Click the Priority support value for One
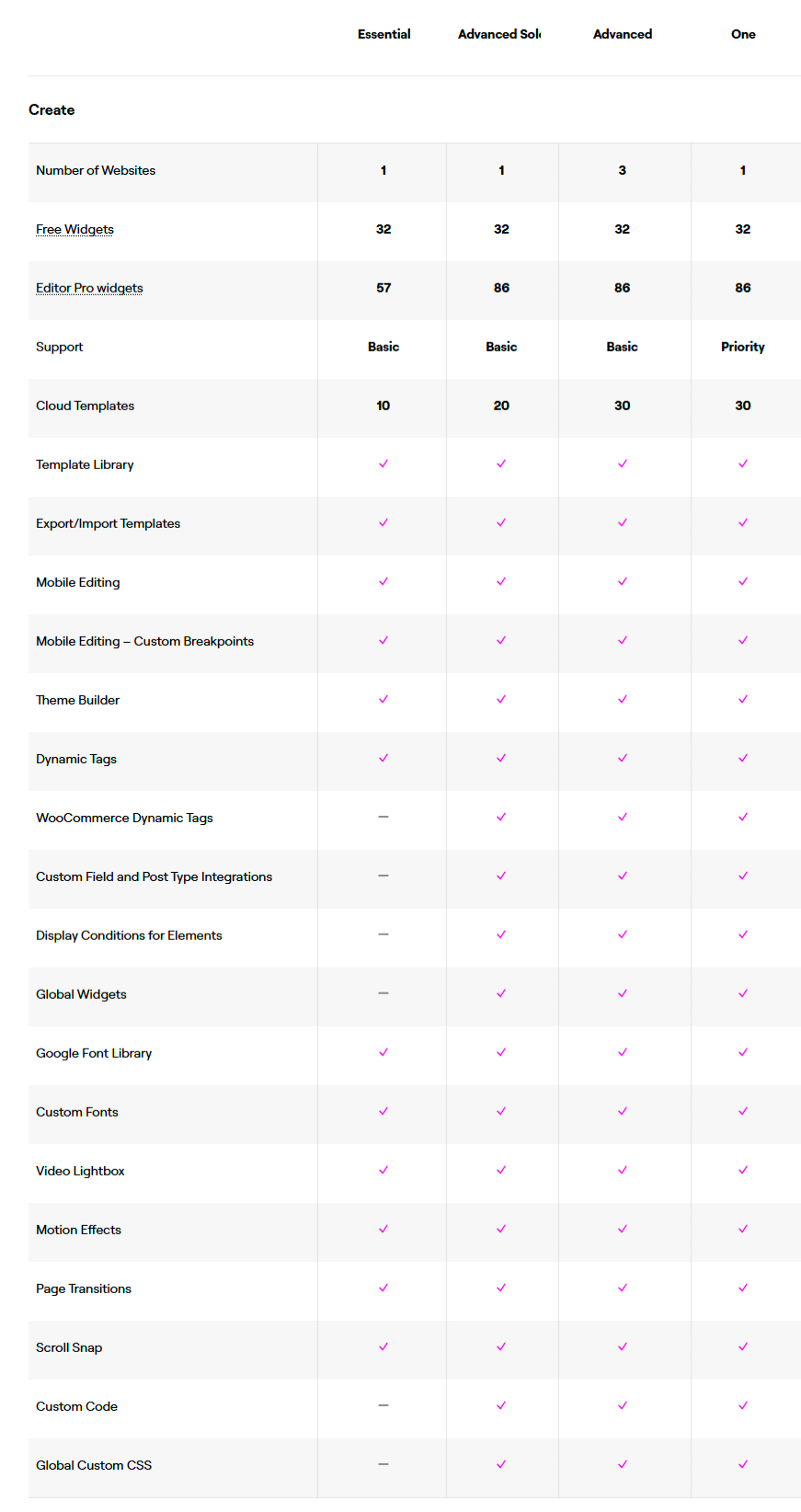The height and width of the screenshot is (1512, 801). (743, 348)
